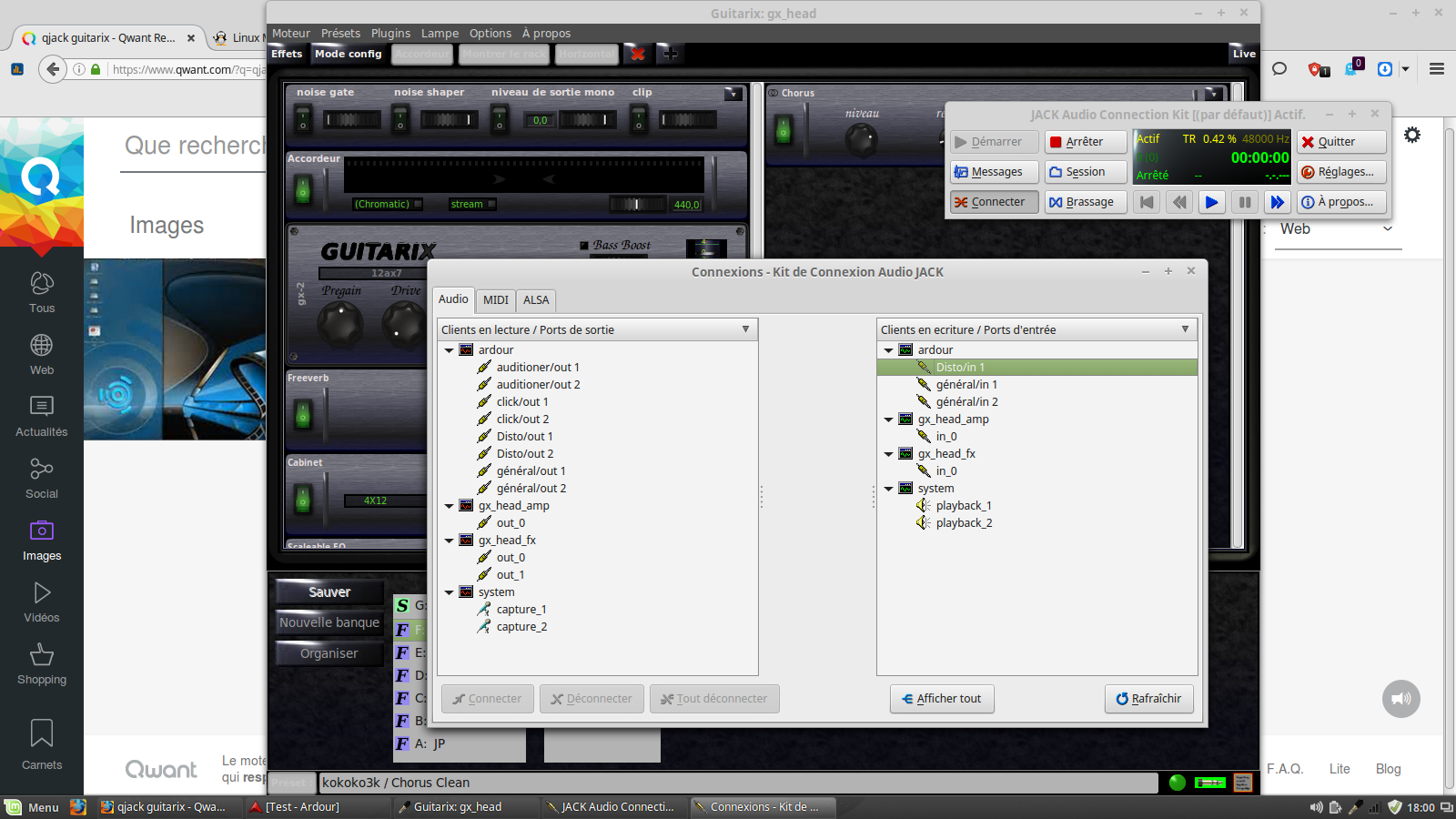The image size is (1456, 819).
Task: Switch to the ALSA connections tab
Action: tap(536, 300)
